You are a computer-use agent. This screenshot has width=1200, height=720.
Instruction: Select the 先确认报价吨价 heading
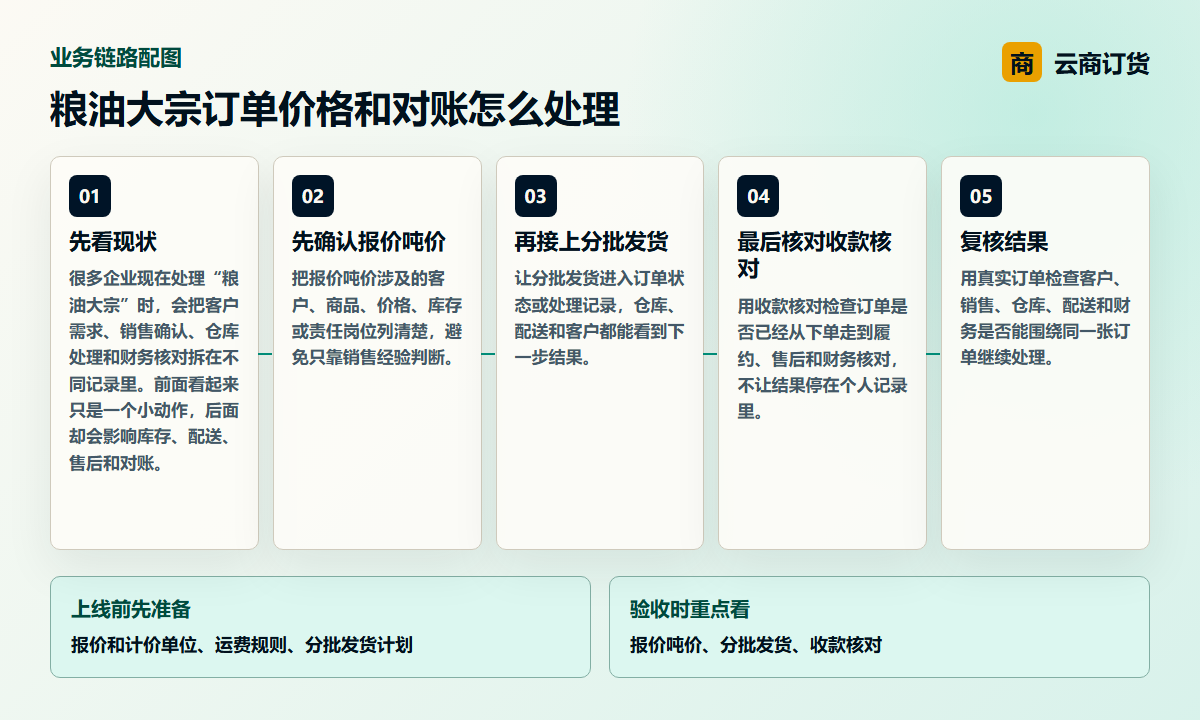click(369, 242)
